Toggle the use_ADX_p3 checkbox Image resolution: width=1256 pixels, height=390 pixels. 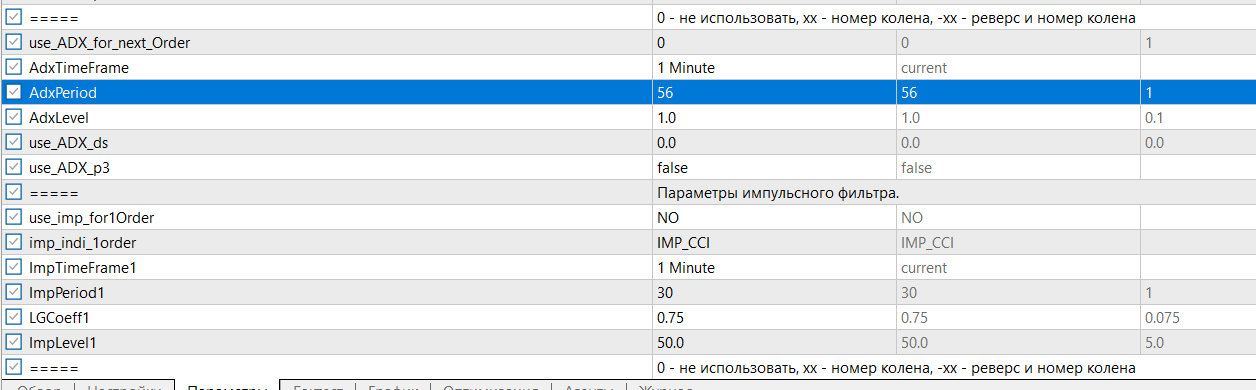(14, 168)
